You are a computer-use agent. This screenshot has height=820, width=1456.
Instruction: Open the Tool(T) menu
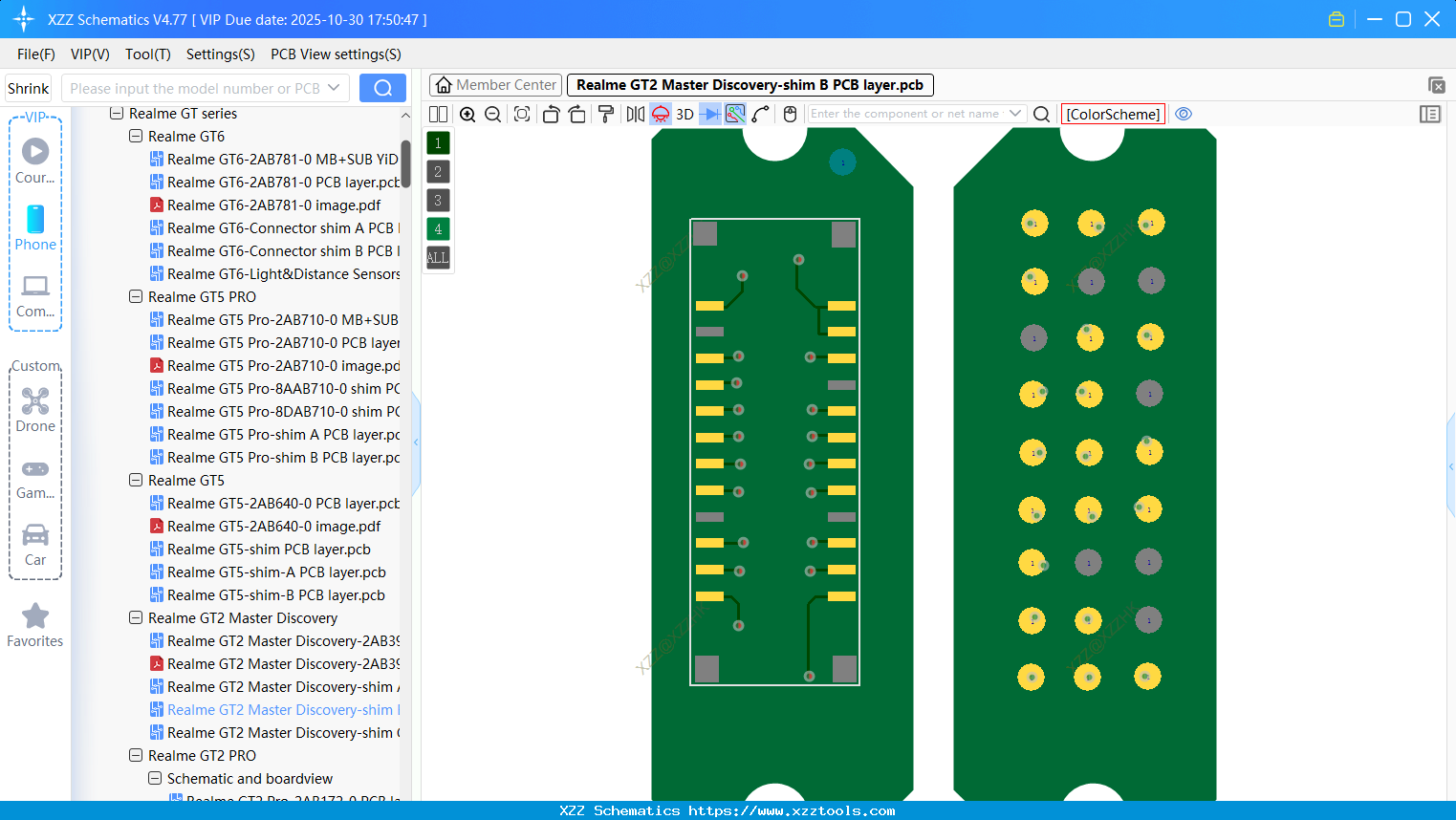point(147,54)
